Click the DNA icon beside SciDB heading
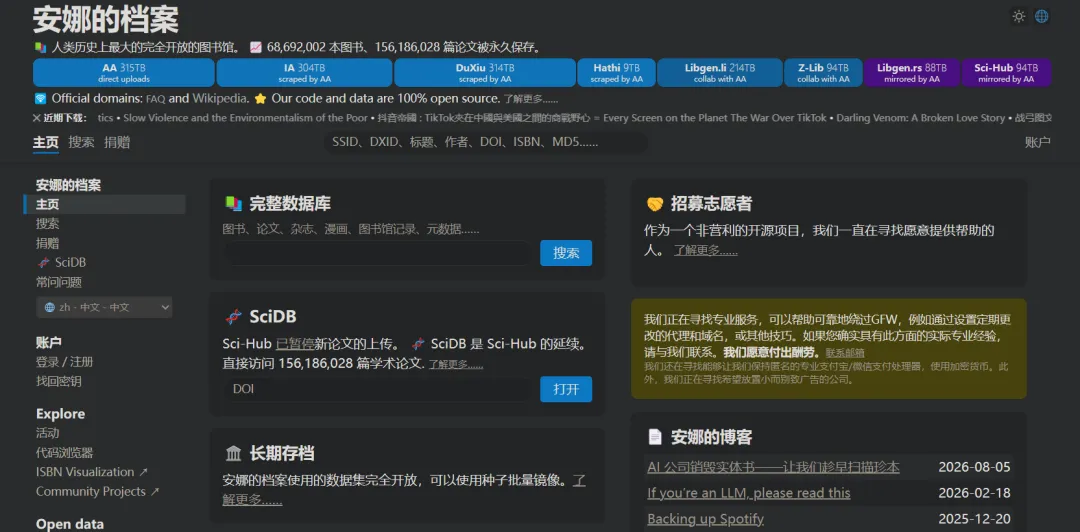This screenshot has width=1080, height=532. 233,317
